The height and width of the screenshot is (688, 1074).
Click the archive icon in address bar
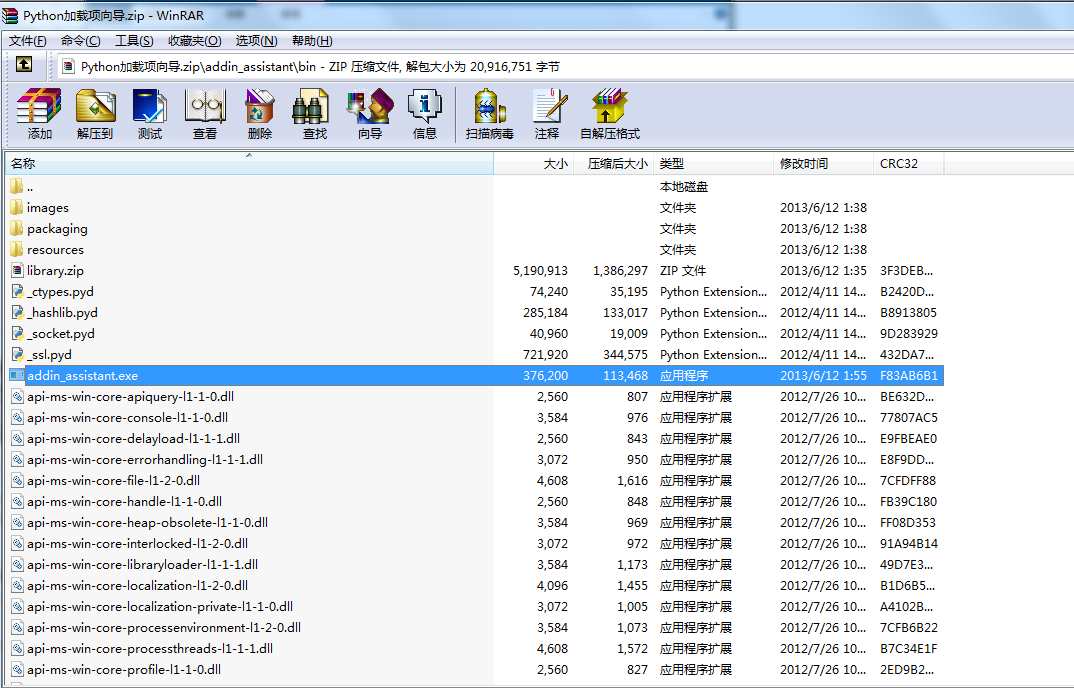click(x=68, y=66)
